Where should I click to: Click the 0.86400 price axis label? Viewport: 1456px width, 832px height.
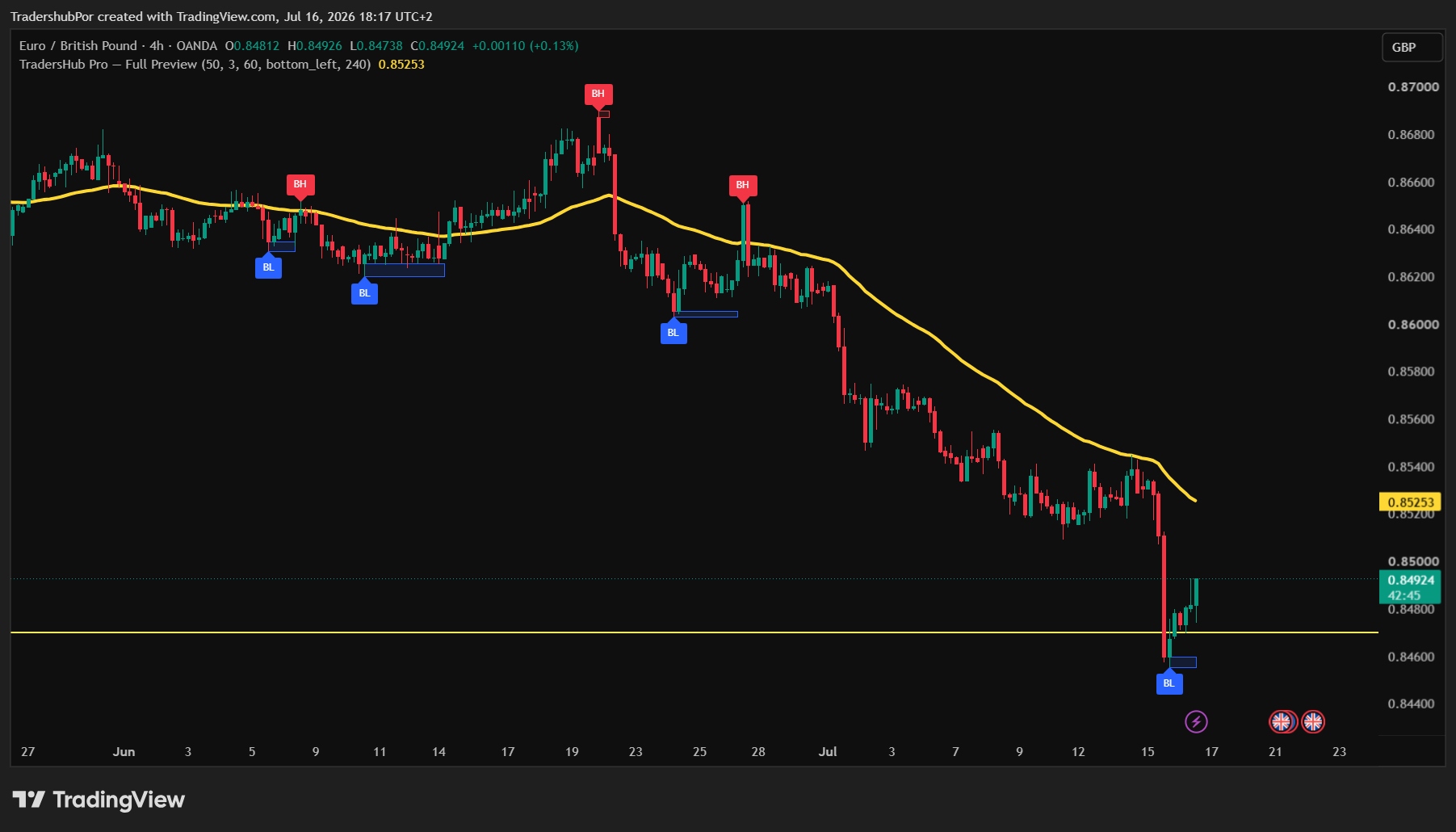click(1412, 229)
